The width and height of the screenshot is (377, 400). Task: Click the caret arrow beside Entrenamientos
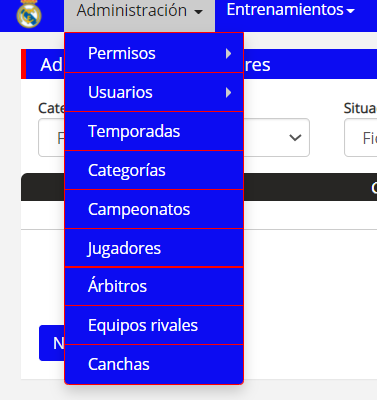[x=350, y=11]
